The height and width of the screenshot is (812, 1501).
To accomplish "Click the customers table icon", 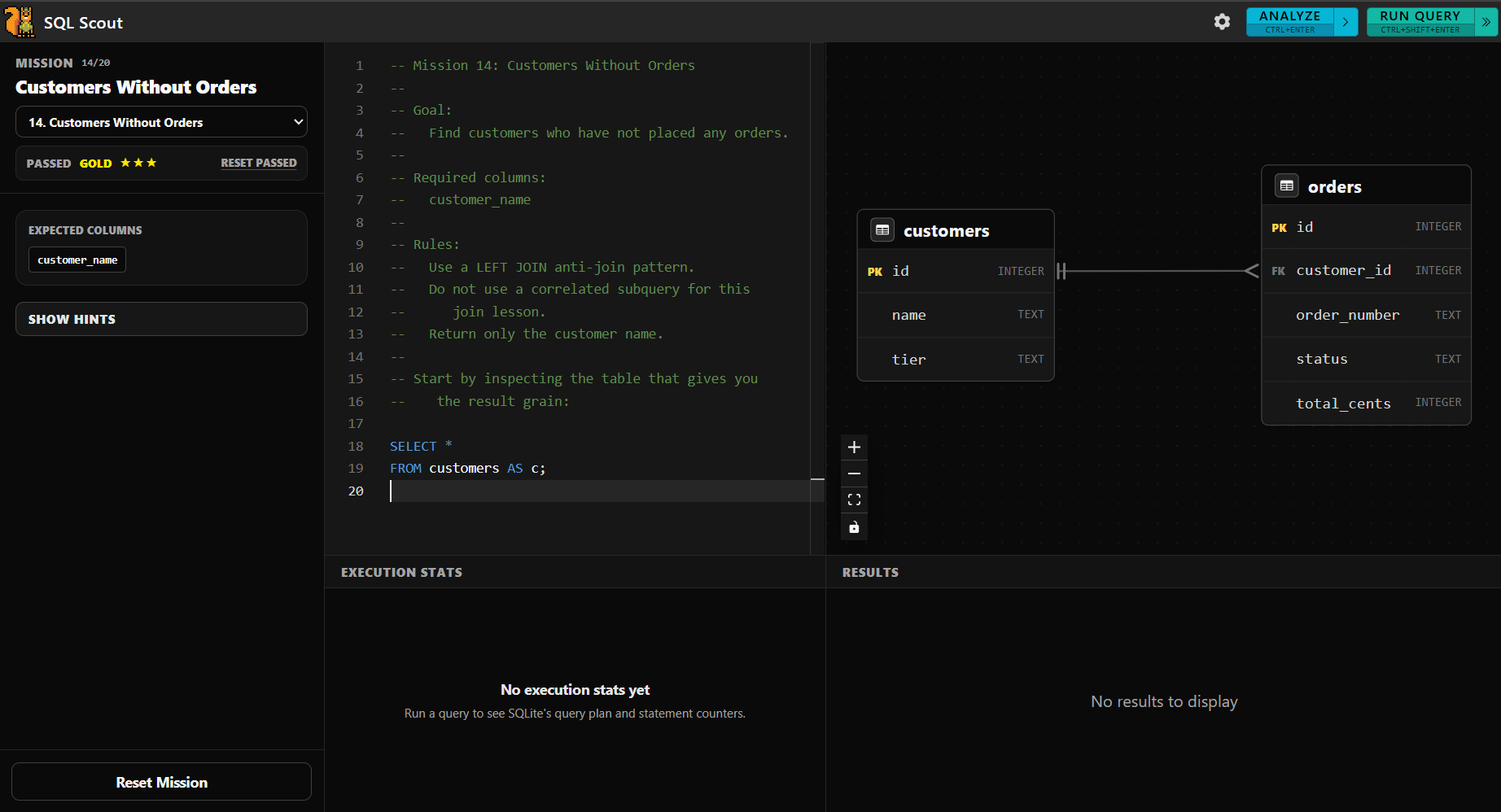I will pyautogui.click(x=882, y=230).
